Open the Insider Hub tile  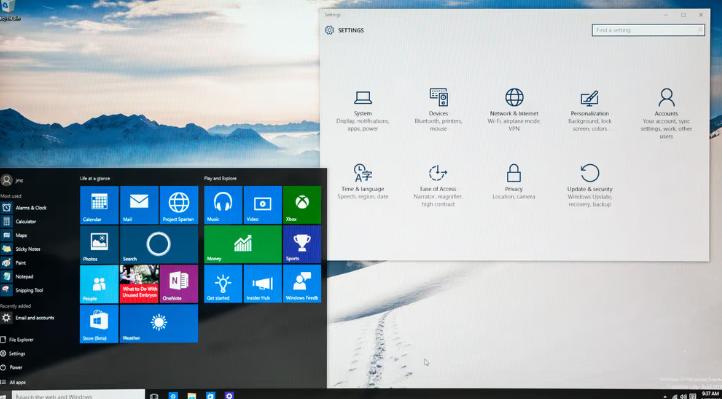point(262,284)
